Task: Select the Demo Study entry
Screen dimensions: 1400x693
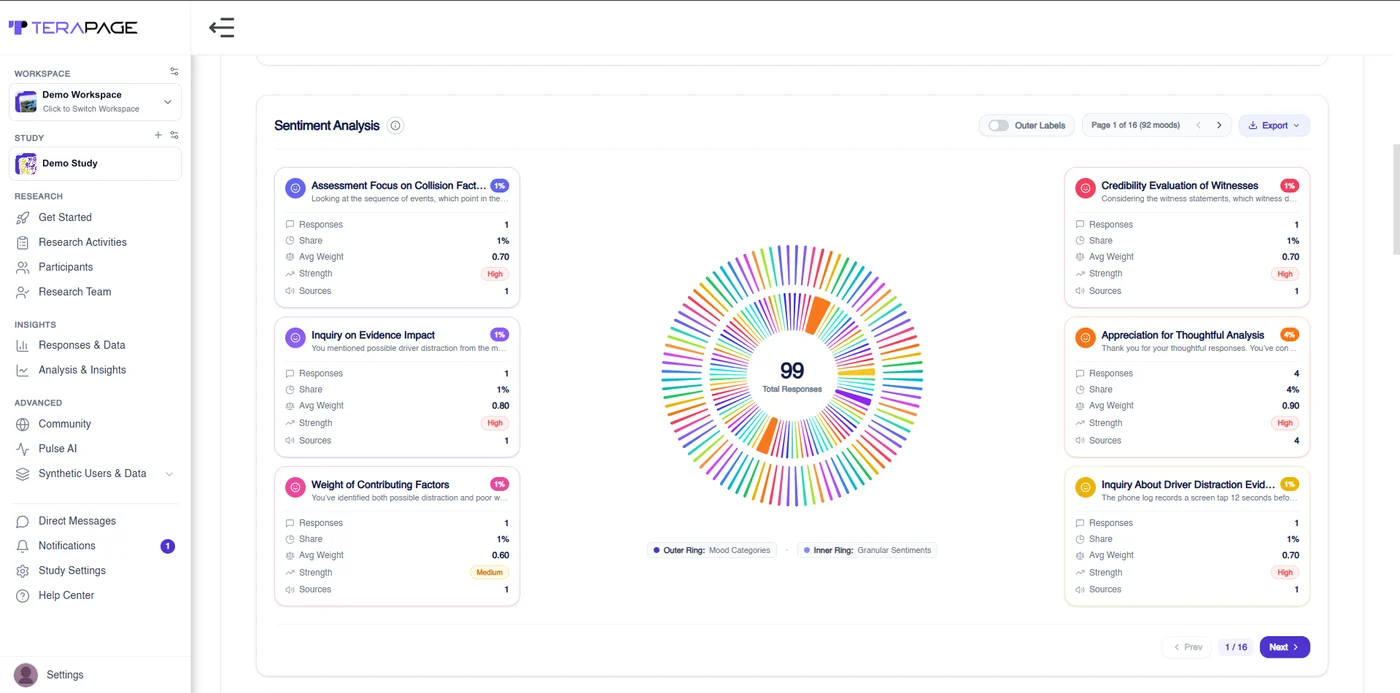Action: click(x=96, y=164)
